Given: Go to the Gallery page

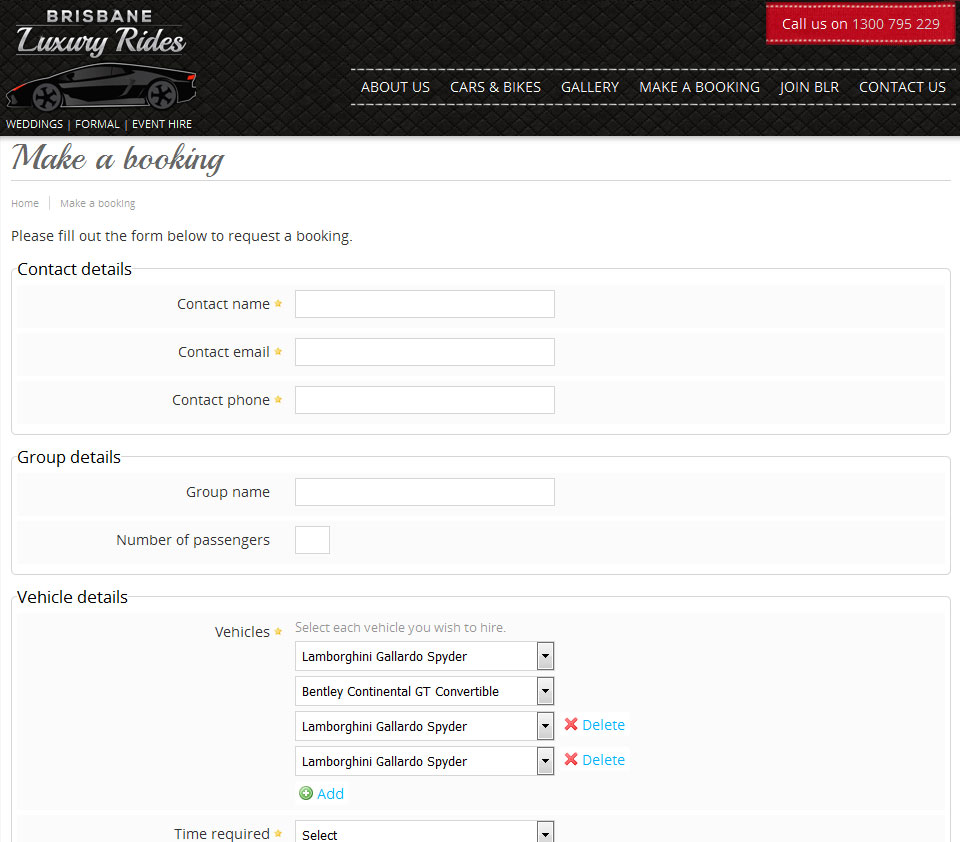Looking at the screenshot, I should pyautogui.click(x=590, y=87).
